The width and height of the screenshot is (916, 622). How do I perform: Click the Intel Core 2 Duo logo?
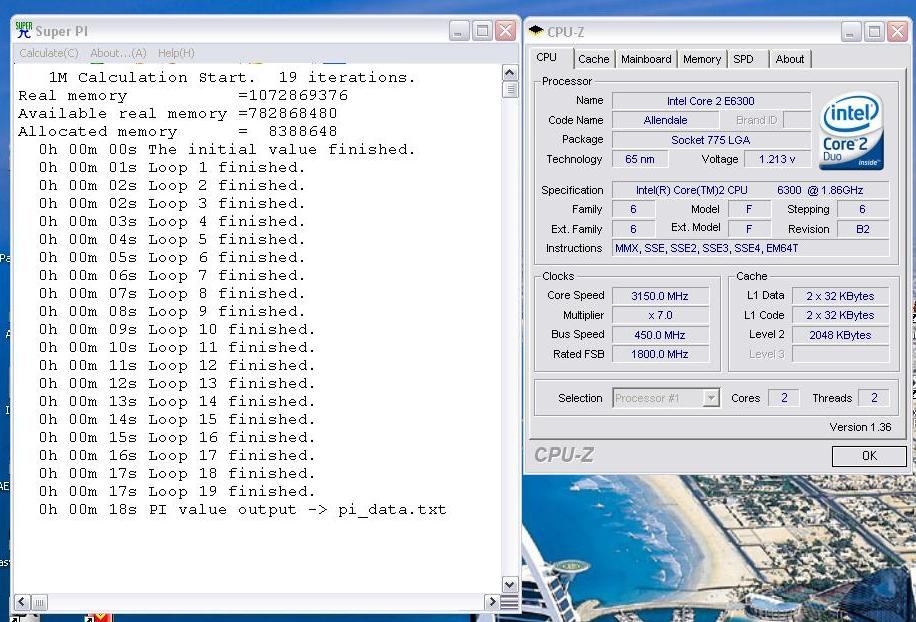point(851,132)
